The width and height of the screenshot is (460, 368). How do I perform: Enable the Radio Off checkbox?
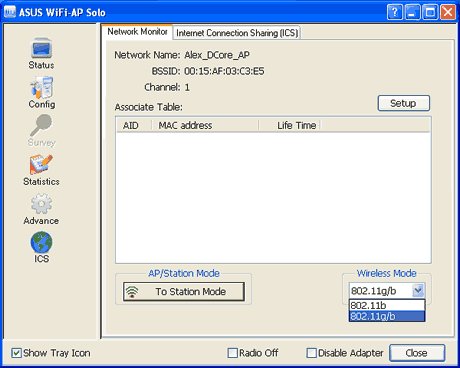tap(232, 353)
